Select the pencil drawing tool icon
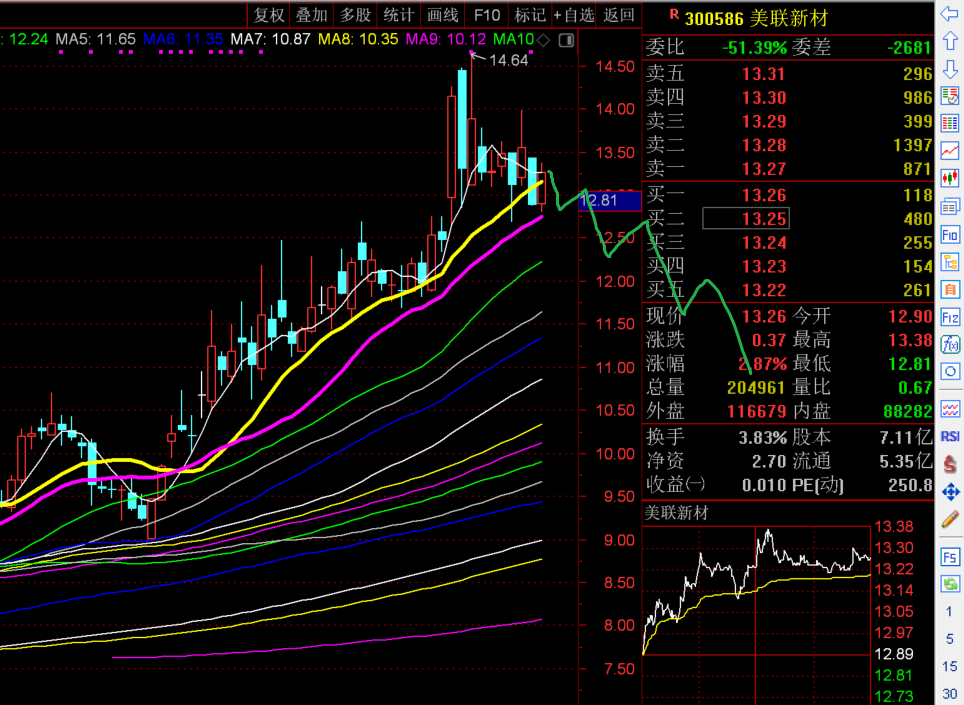Screen dimensions: 964x705 point(950,519)
